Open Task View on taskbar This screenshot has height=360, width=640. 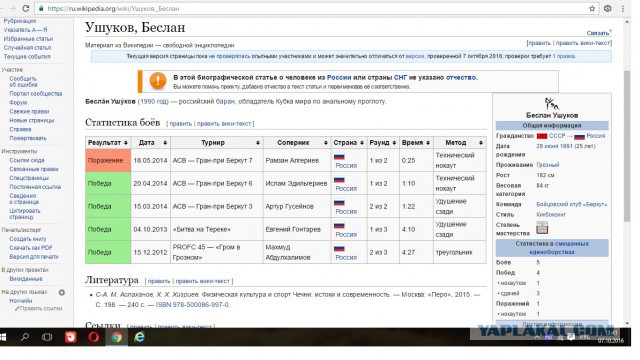(47, 337)
